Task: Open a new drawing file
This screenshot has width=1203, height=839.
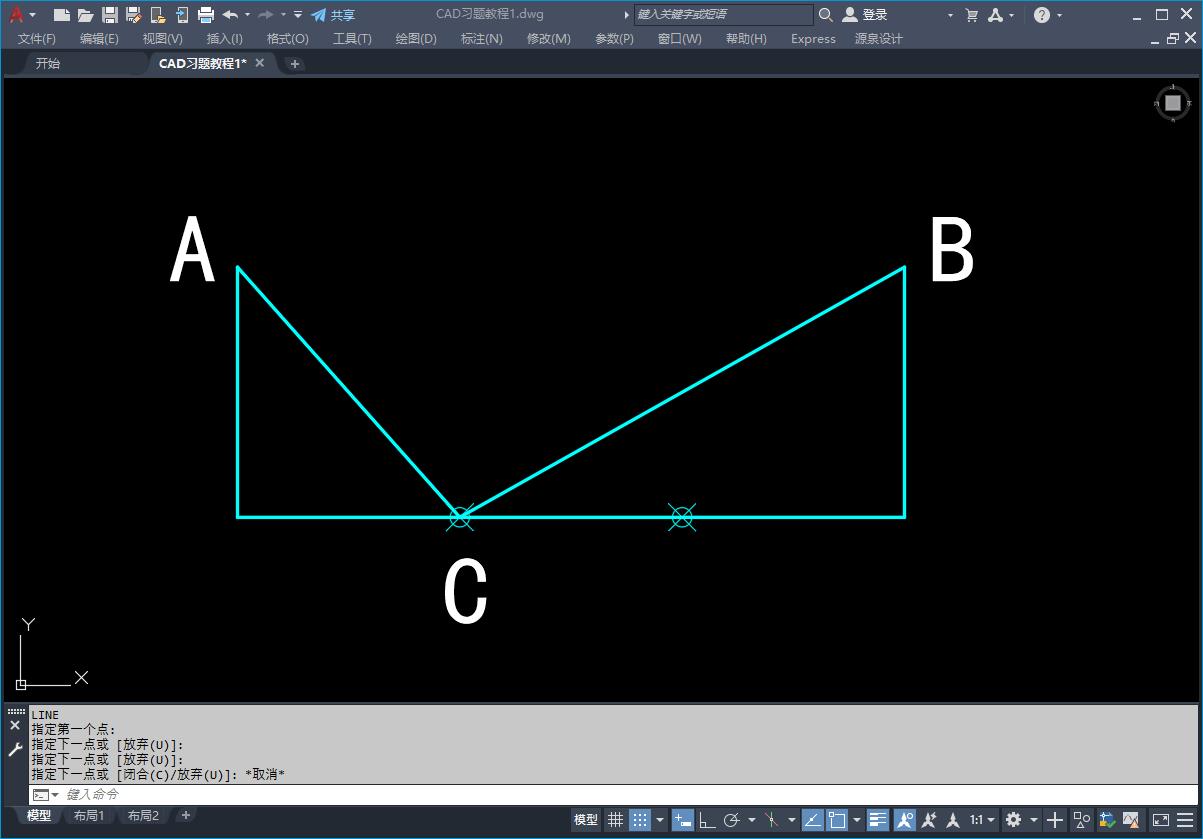Action: 61,15
